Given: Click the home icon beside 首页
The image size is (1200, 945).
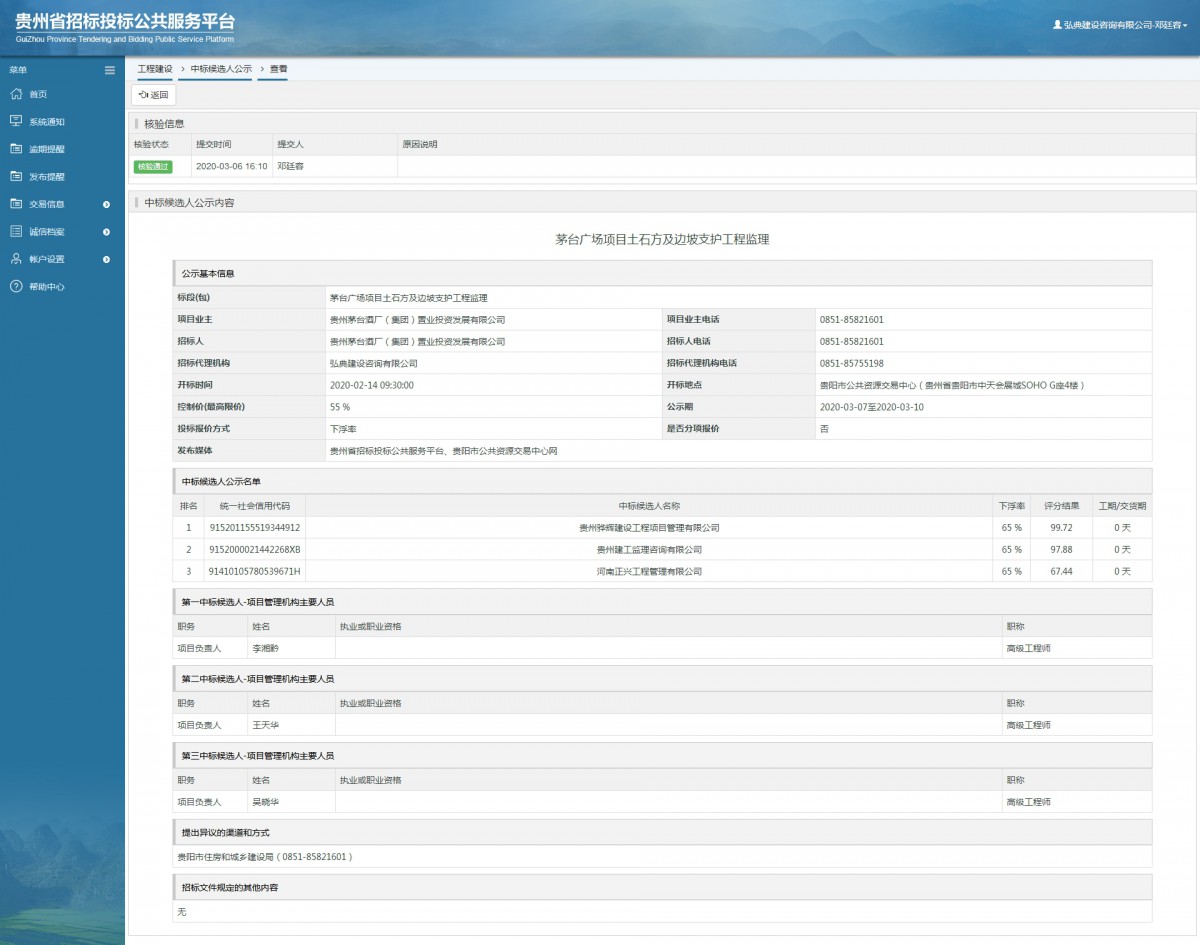Looking at the screenshot, I should (15, 94).
